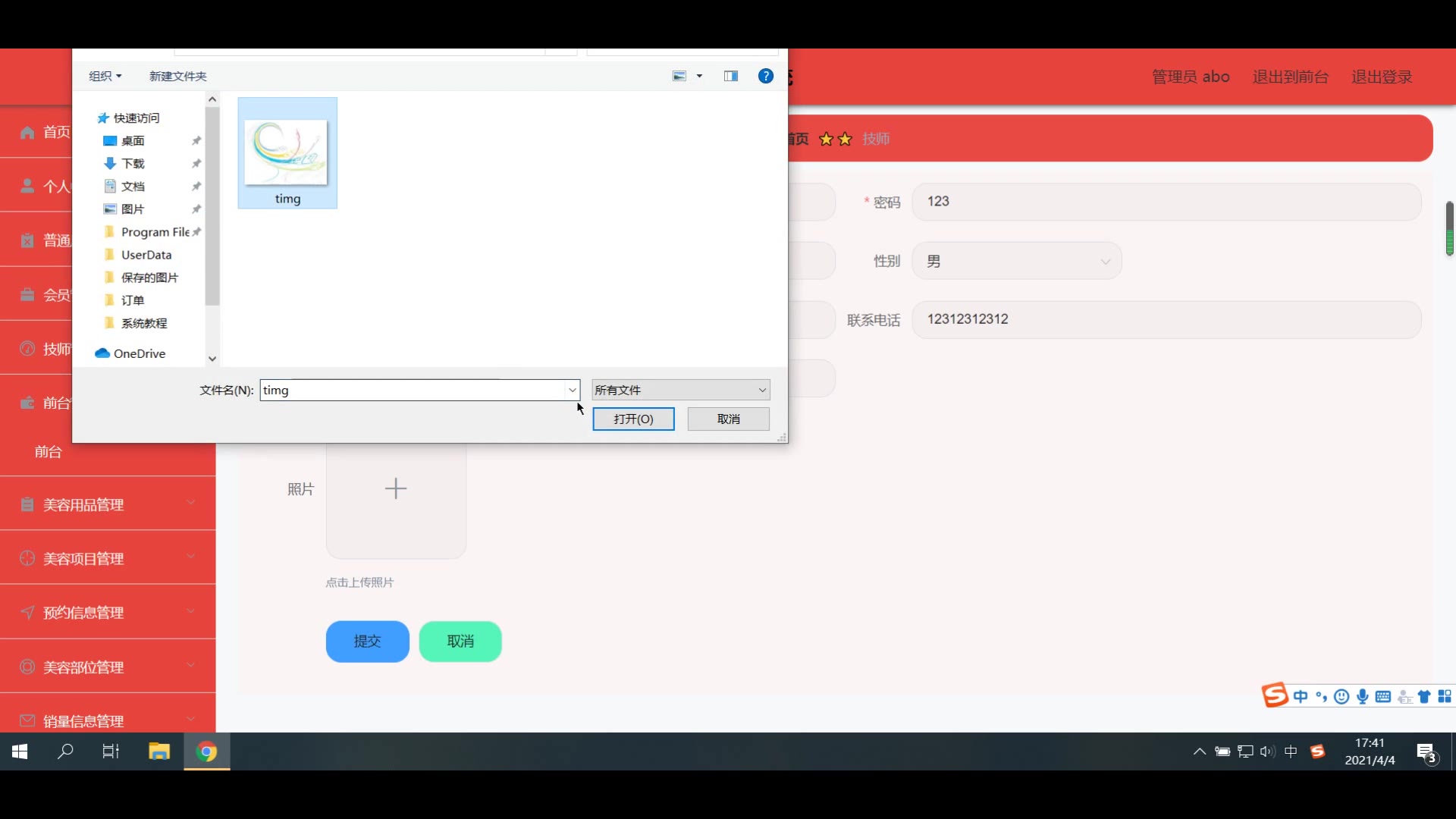This screenshot has height=819, width=1456.
Task: Open Chrome from the taskbar
Action: click(x=206, y=752)
